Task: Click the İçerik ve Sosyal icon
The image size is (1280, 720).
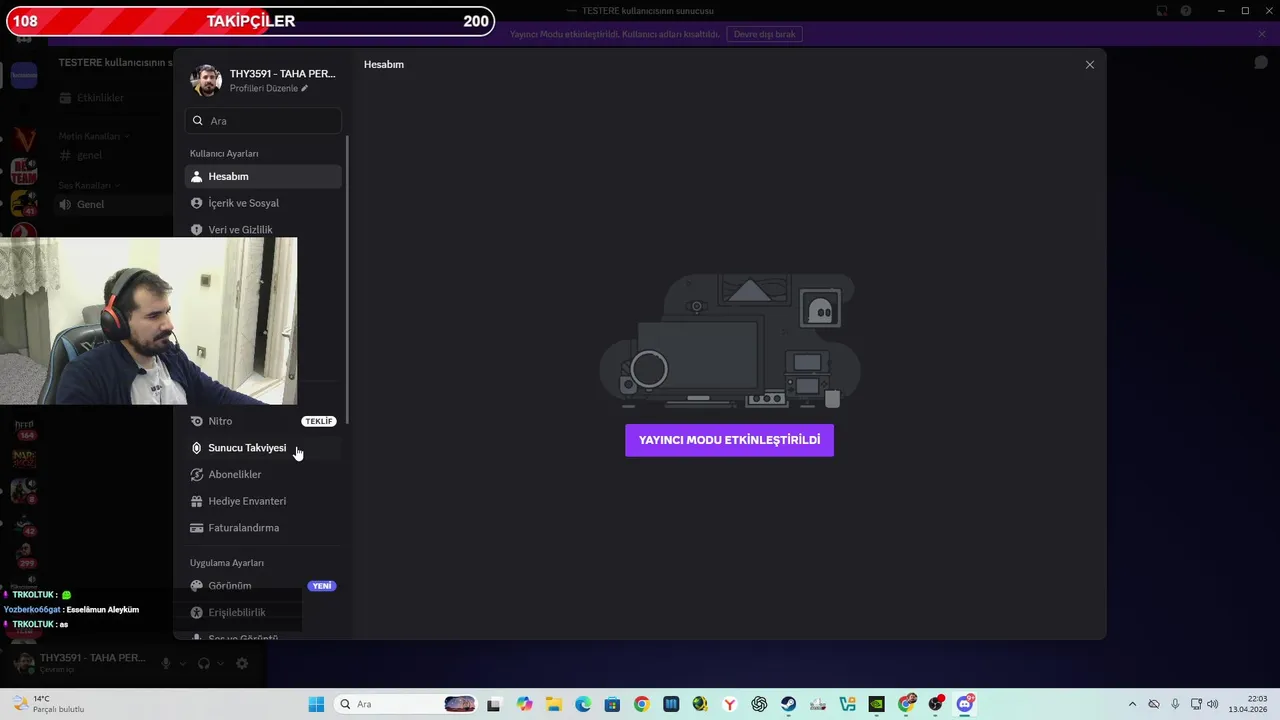Action: 197,203
